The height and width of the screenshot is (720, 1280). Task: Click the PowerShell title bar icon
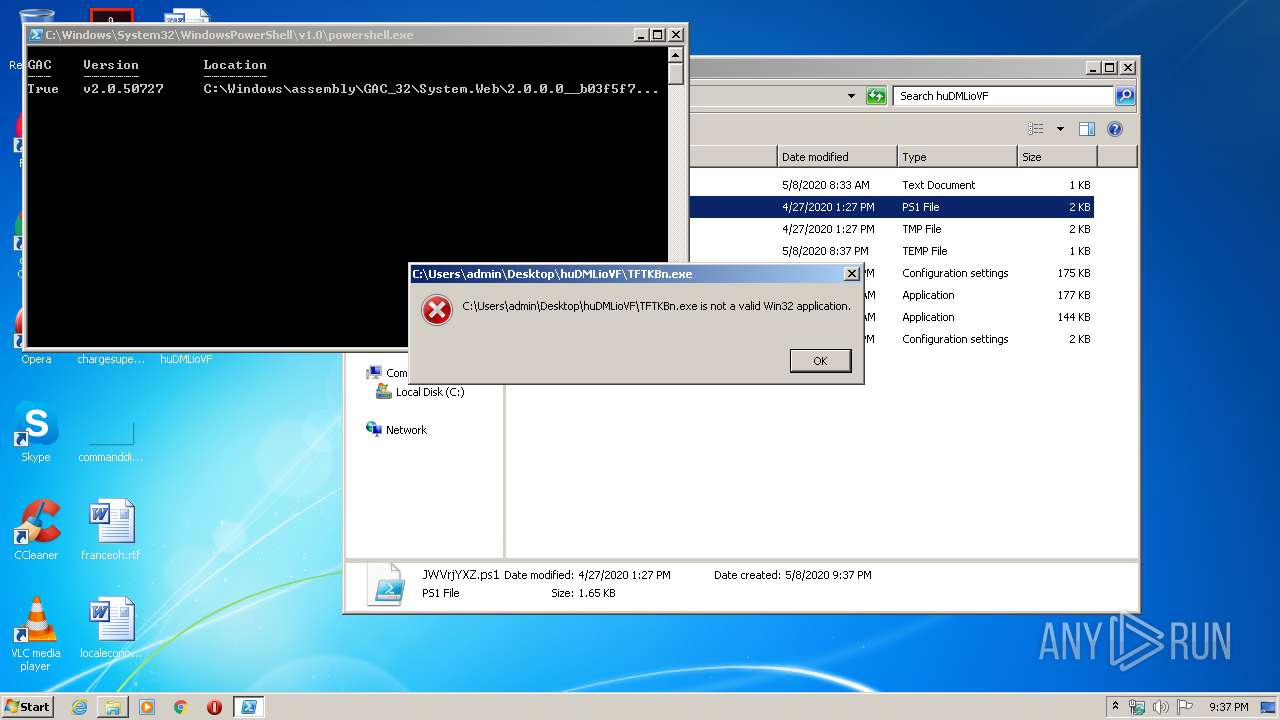click(x=36, y=35)
